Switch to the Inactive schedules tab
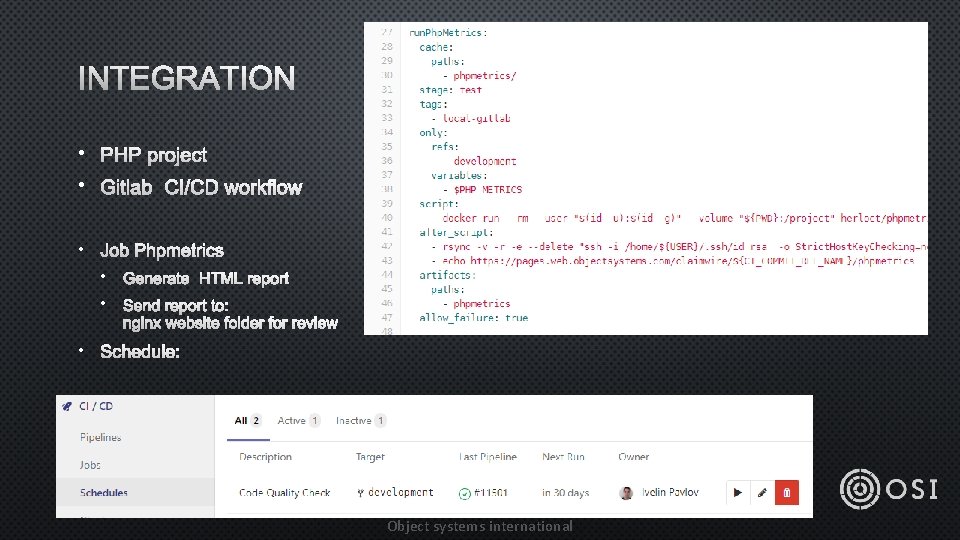This screenshot has height=540, width=960. [x=361, y=421]
